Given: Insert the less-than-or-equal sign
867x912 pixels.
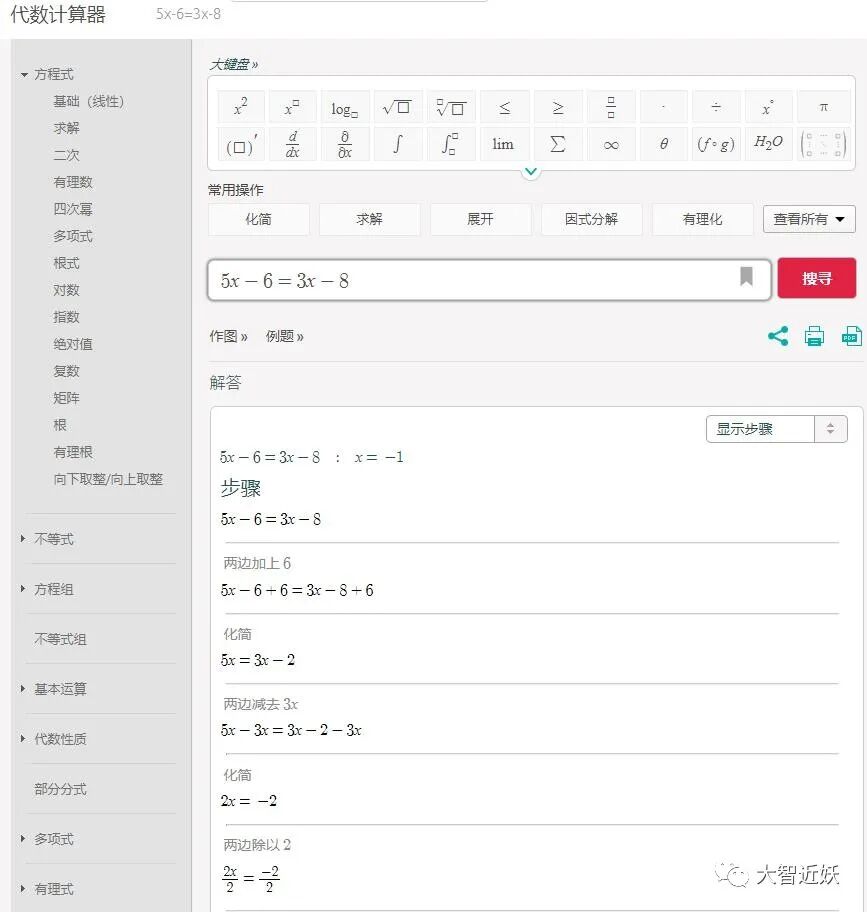Looking at the screenshot, I should point(505,107).
